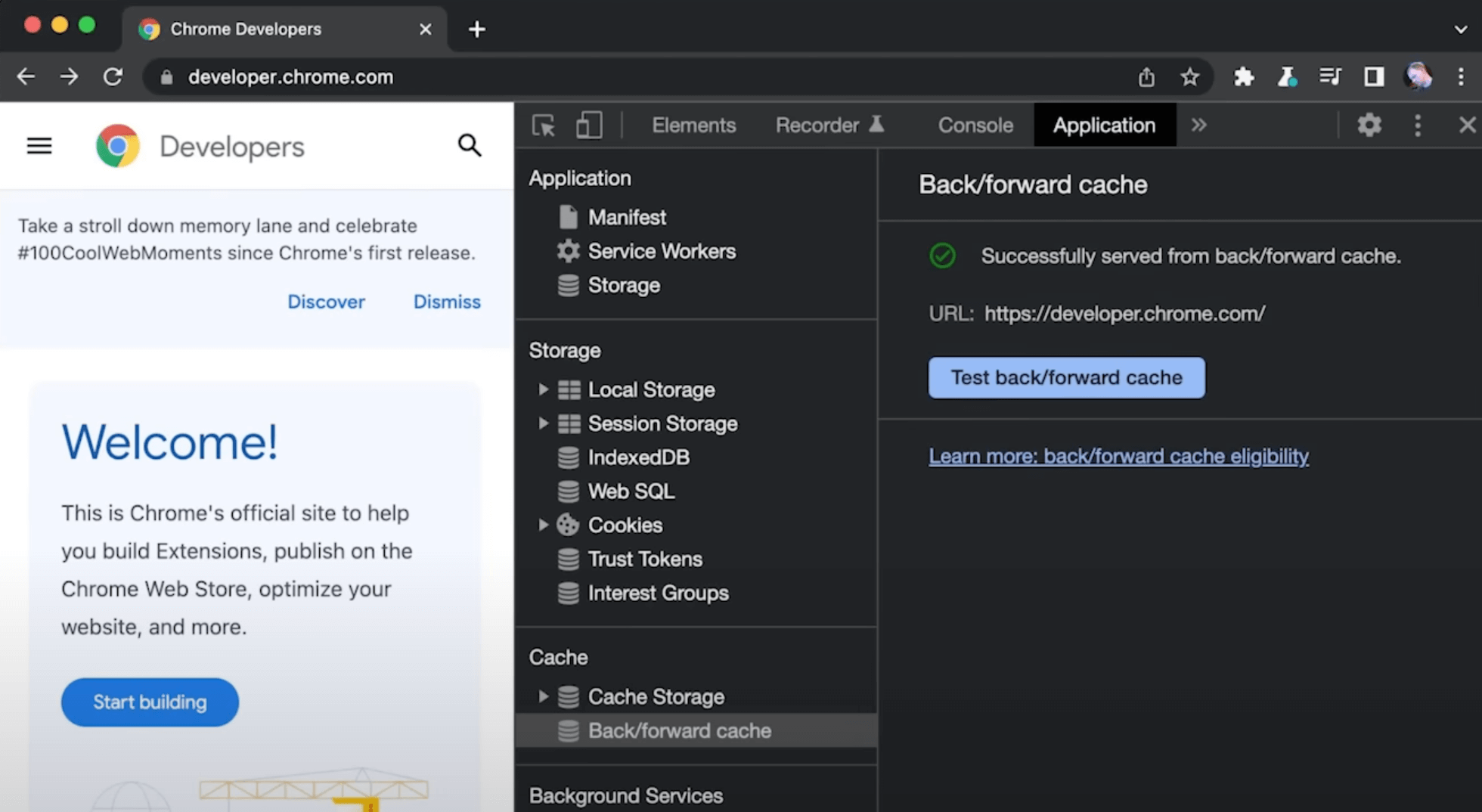This screenshot has height=812, width=1482.
Task: Bookmark this page with star icon
Action: pyautogui.click(x=1189, y=76)
